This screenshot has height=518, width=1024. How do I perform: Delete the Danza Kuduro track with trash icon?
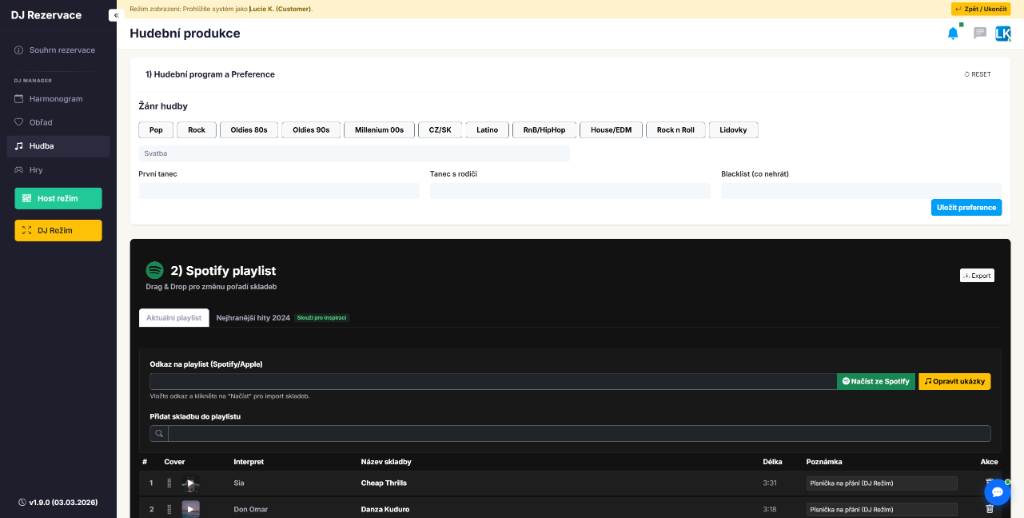pyautogui.click(x=989, y=509)
